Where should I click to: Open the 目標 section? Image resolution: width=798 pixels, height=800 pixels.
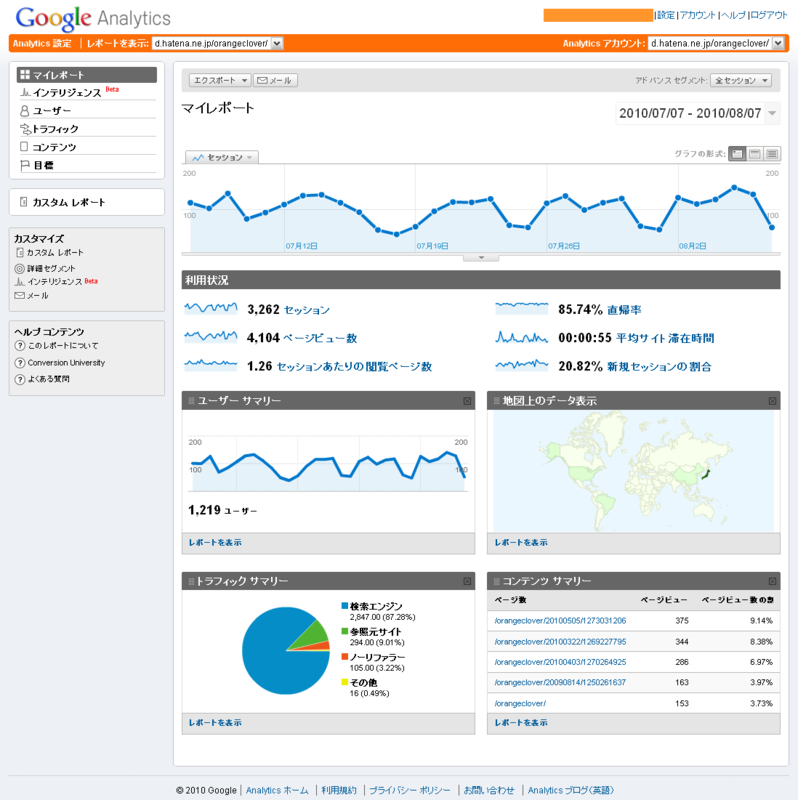(36, 165)
